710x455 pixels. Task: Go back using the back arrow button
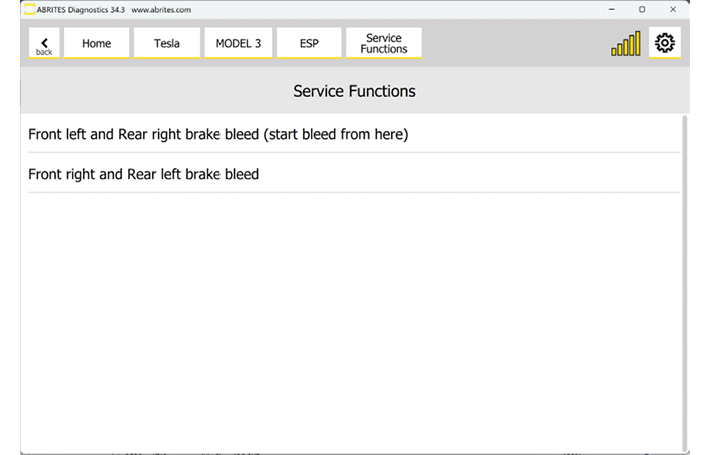tap(44, 43)
